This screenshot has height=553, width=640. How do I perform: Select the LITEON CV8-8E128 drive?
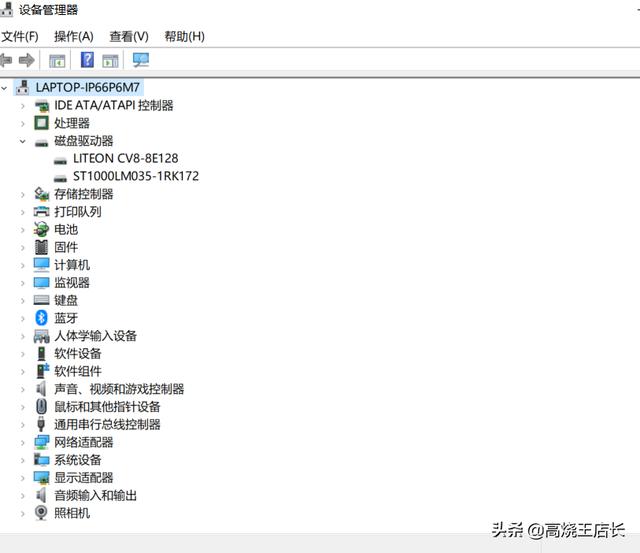(126, 158)
